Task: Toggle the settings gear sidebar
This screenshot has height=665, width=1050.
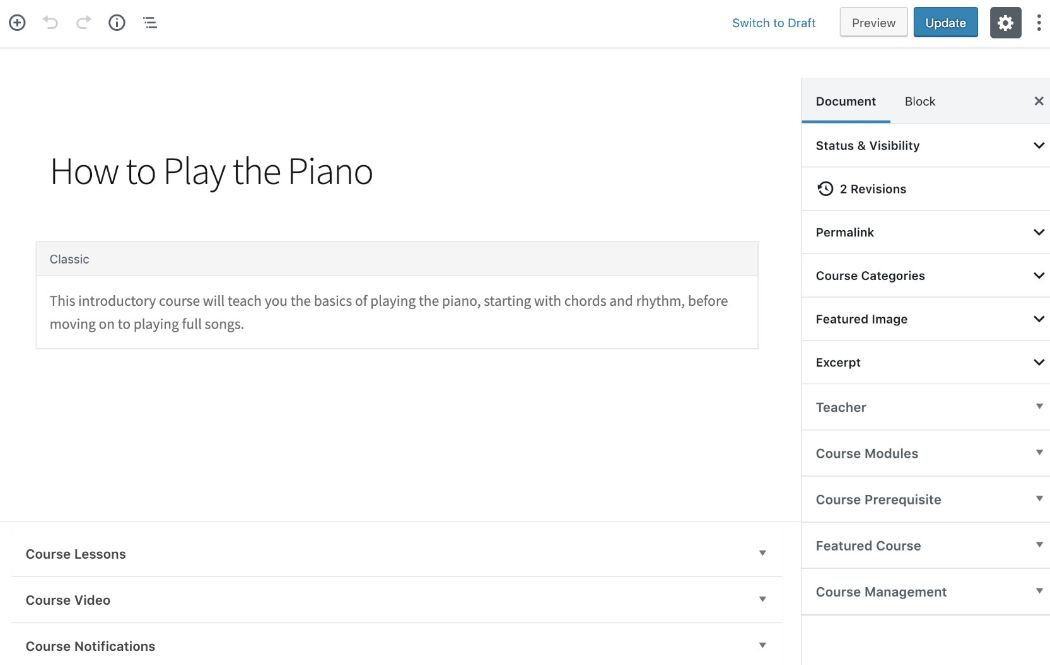Action: pyautogui.click(x=1005, y=23)
